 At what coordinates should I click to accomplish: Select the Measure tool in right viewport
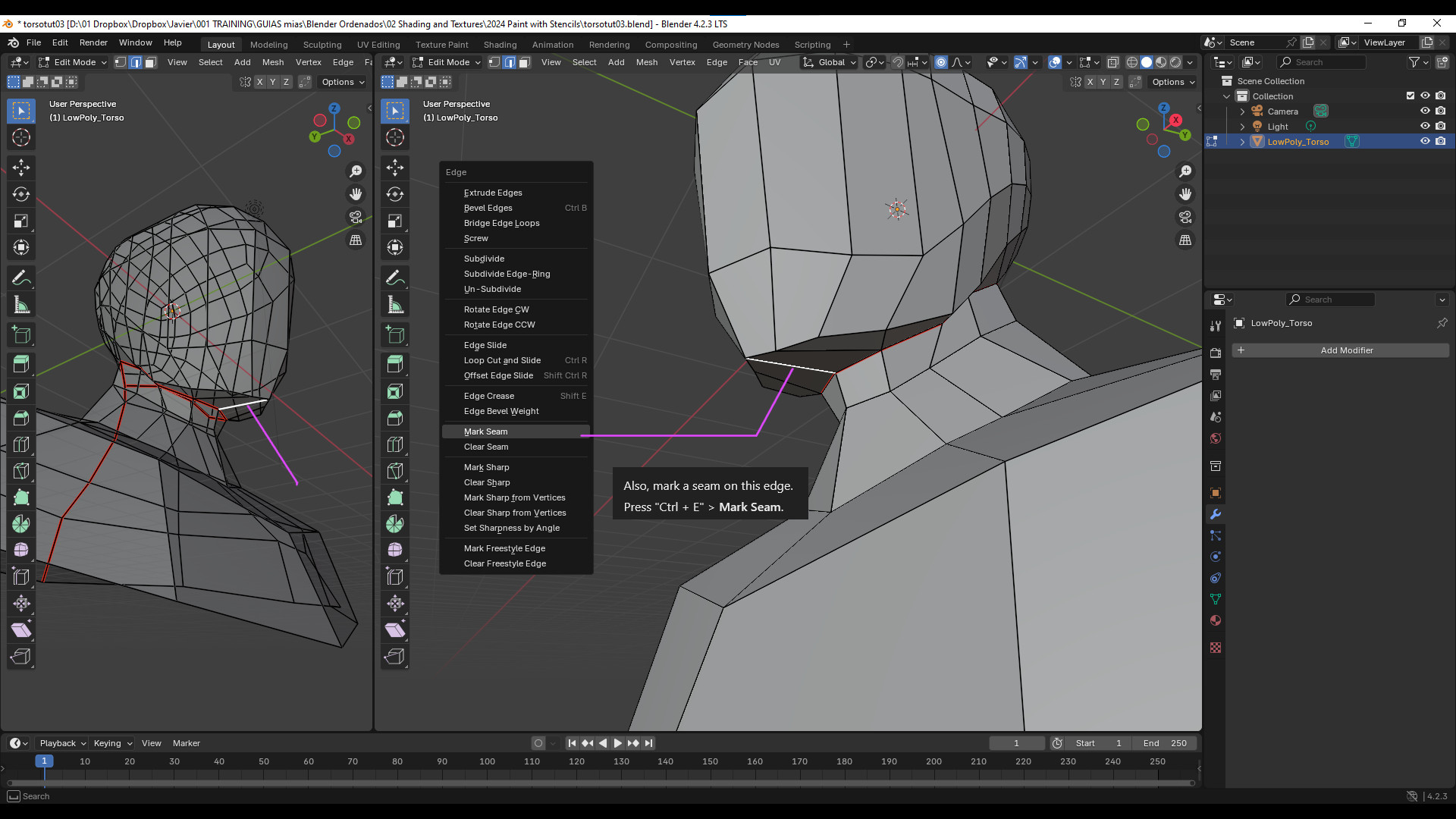(395, 305)
